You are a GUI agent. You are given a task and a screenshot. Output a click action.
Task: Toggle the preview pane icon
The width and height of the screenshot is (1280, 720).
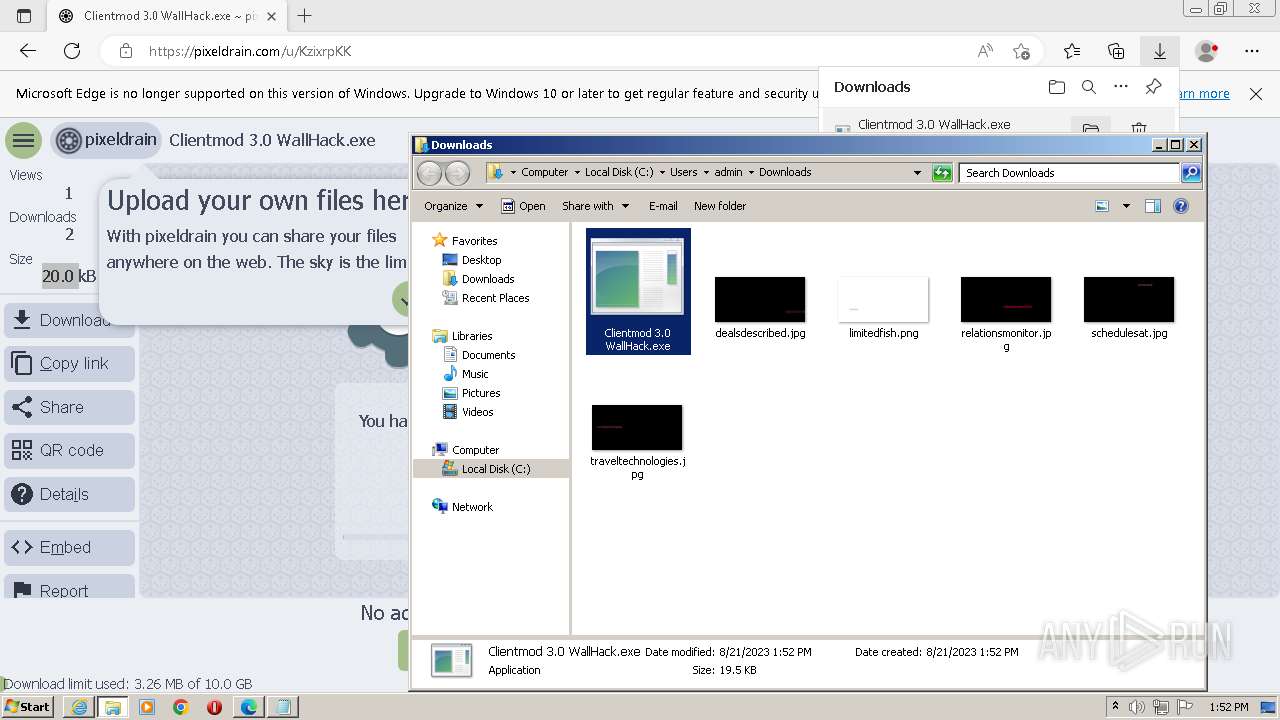[x=1153, y=206]
